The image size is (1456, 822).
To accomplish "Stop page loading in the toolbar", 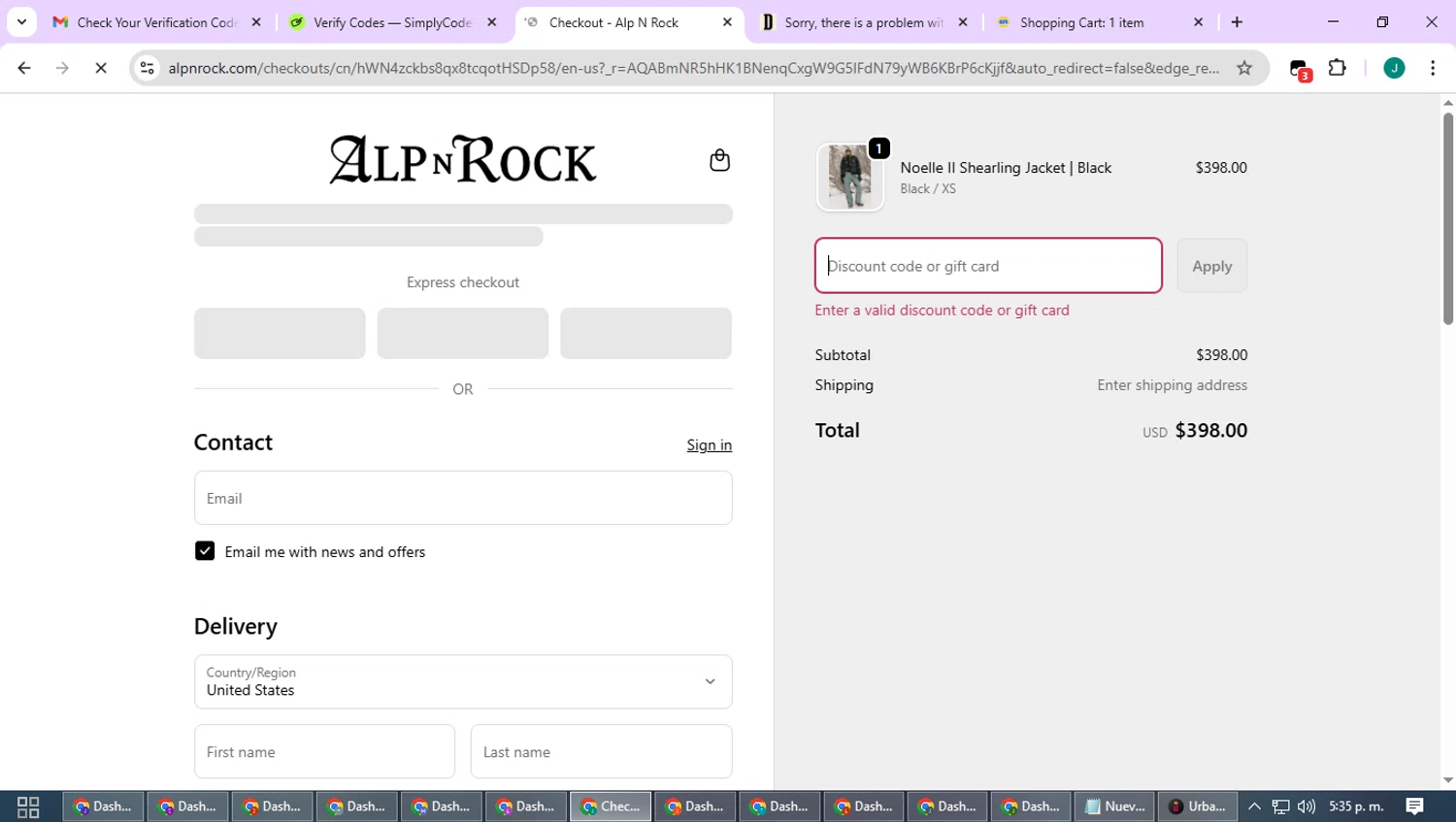I will coord(101,68).
